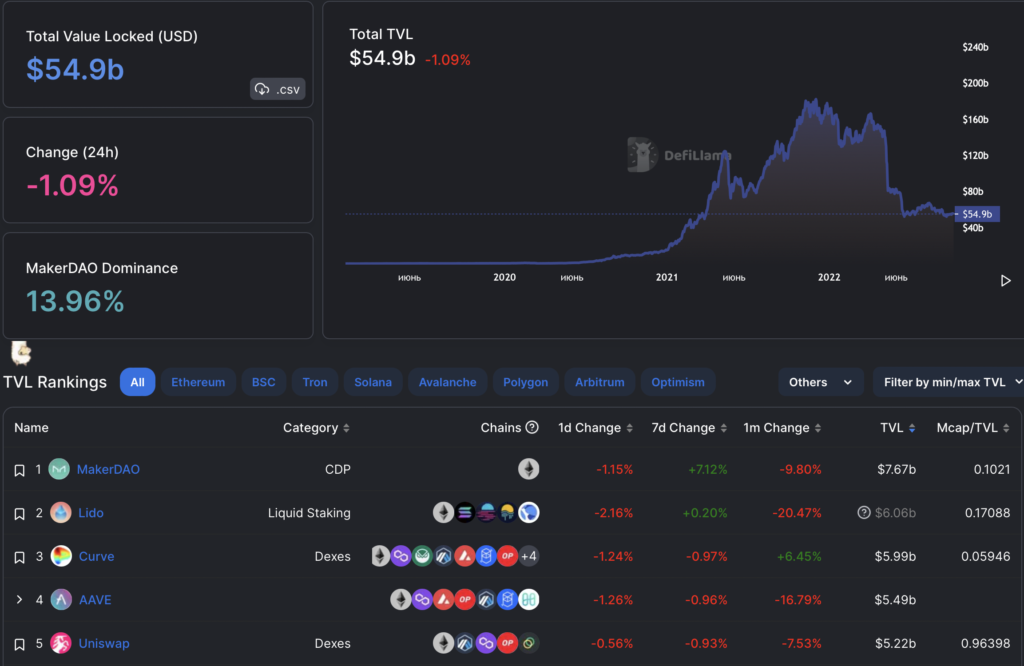Viewport: 1024px width, 666px height.
Task: Sort table by Mcap/TVL column
Action: tap(973, 428)
